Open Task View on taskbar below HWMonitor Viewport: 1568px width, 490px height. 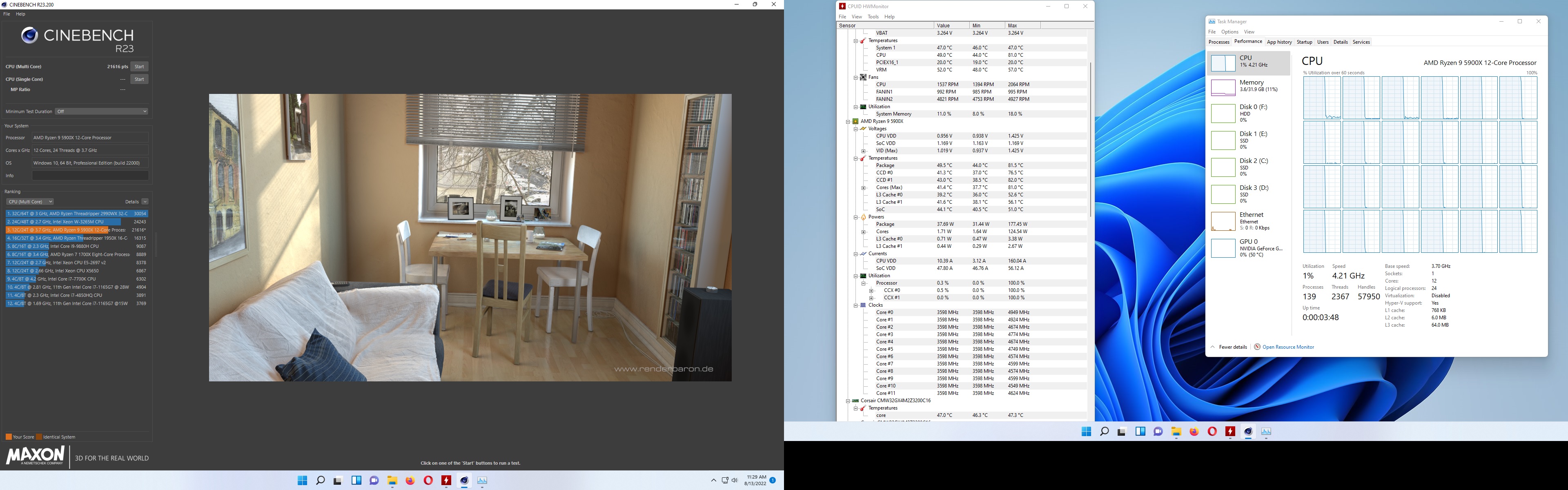pos(1122,432)
